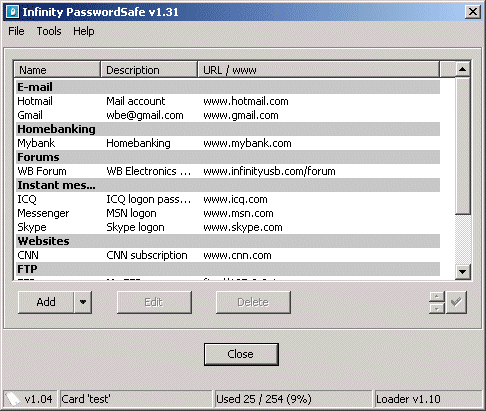This screenshot has width=486, height=411.
Task: Click the CNN subscription description cell
Action: pyautogui.click(x=147, y=255)
